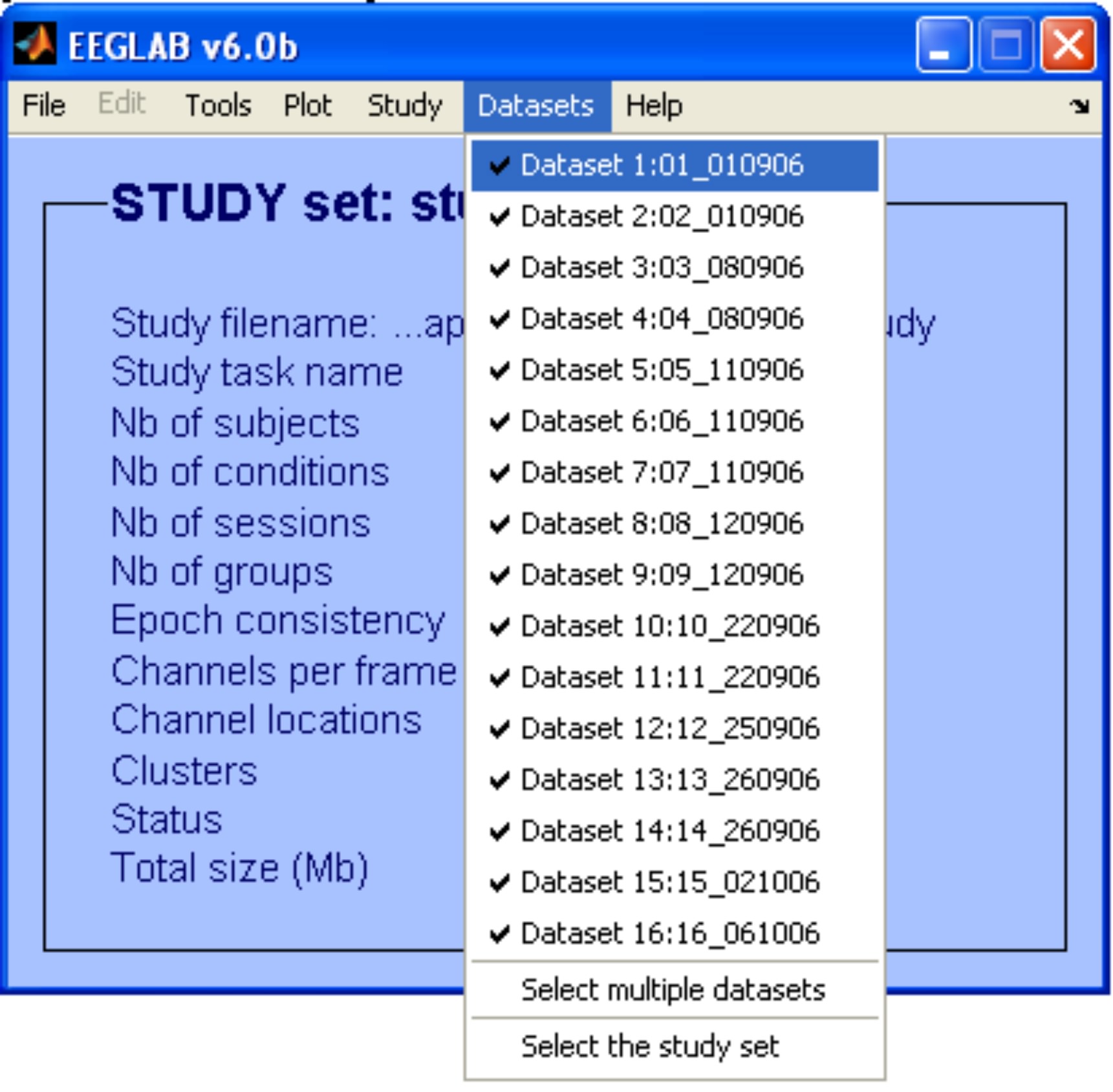1113x1092 pixels.
Task: Click the "Nb of sessions" label
Action: click(x=241, y=523)
